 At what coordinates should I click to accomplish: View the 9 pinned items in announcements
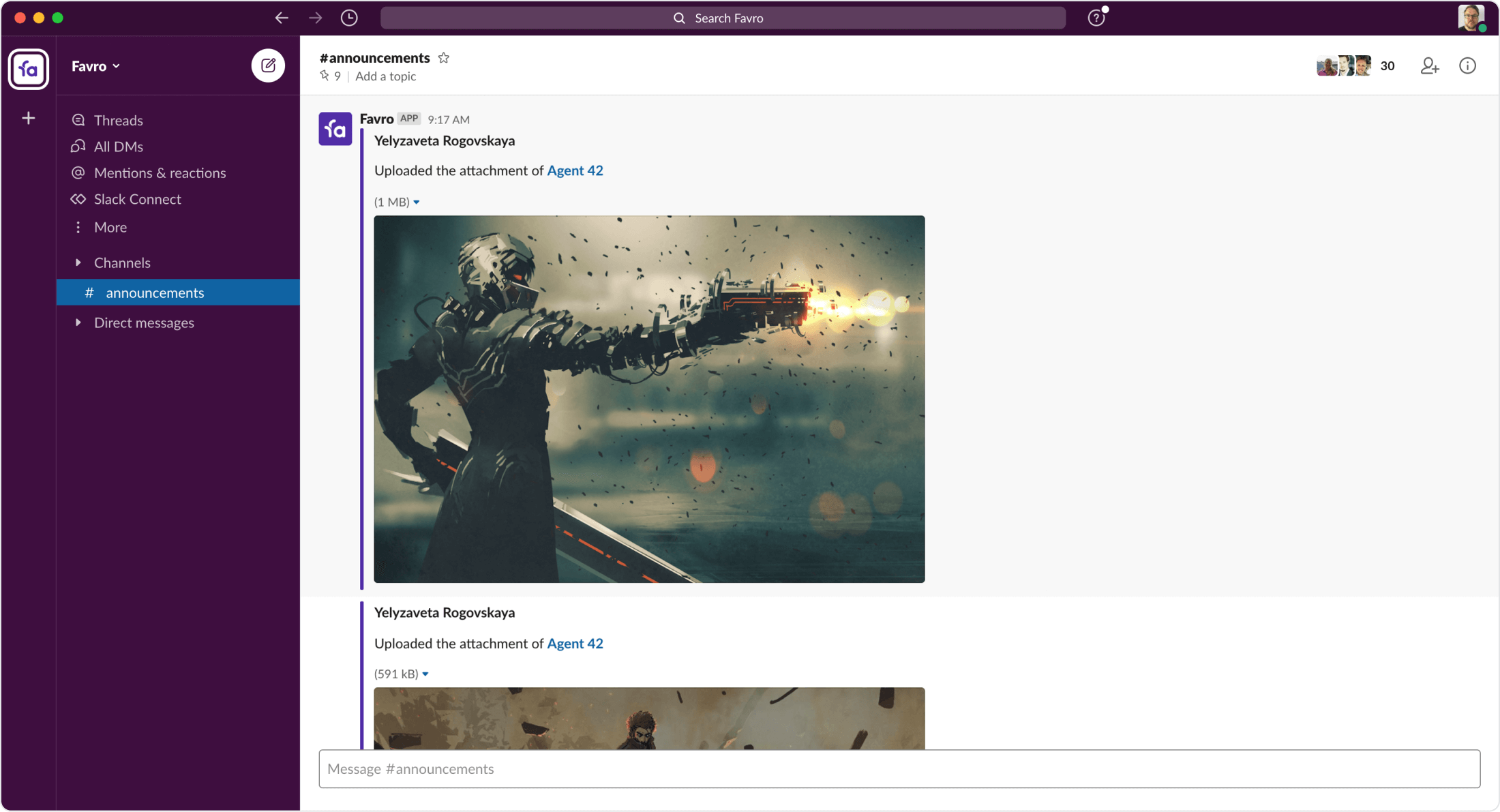point(330,76)
